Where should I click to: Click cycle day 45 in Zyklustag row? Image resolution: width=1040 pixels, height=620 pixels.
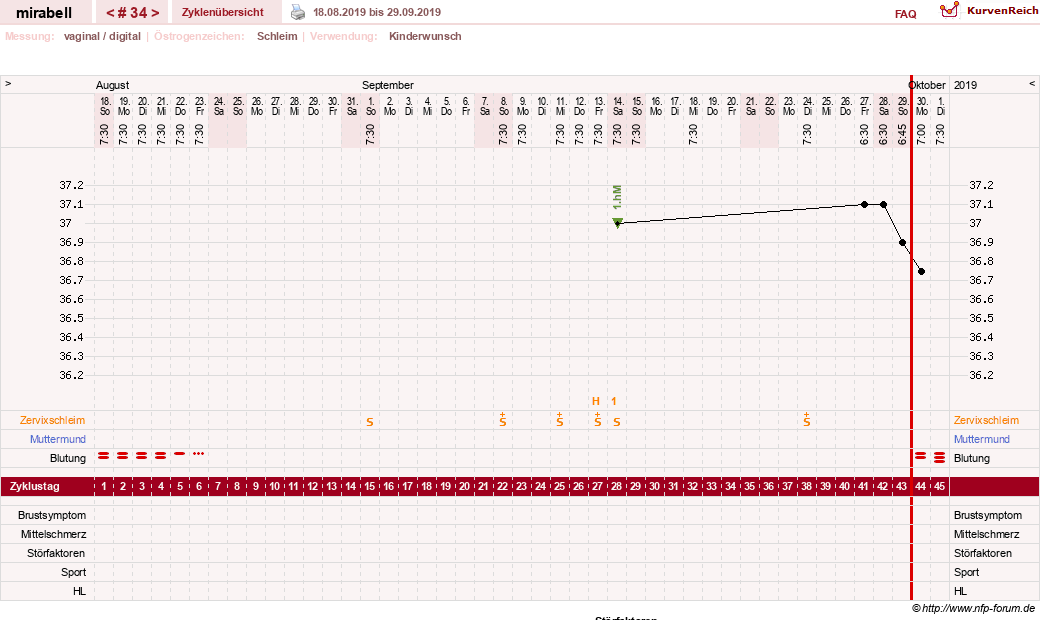pyautogui.click(x=939, y=486)
